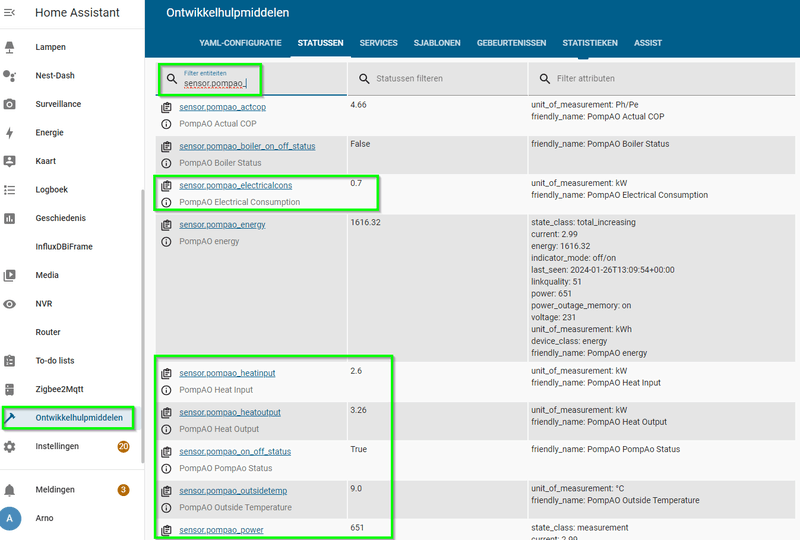Collapse the sidebar with the menu icon
Image resolution: width=800 pixels, height=540 pixels.
(10, 13)
